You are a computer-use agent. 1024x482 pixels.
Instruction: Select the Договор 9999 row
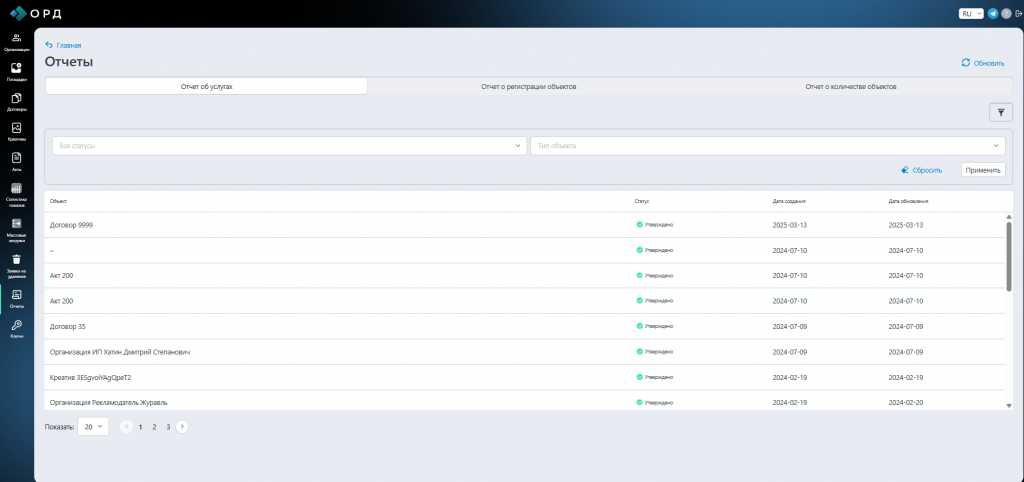point(525,225)
